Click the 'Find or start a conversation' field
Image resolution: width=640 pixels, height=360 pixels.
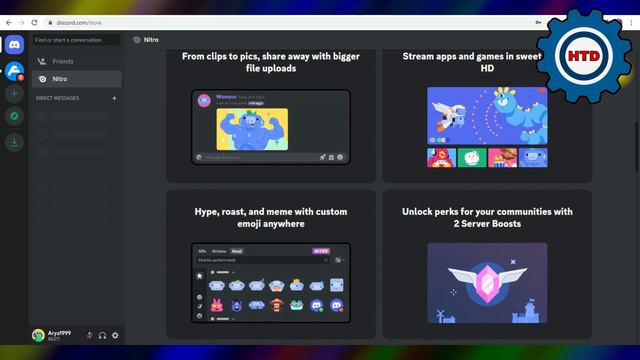[x=76, y=40]
